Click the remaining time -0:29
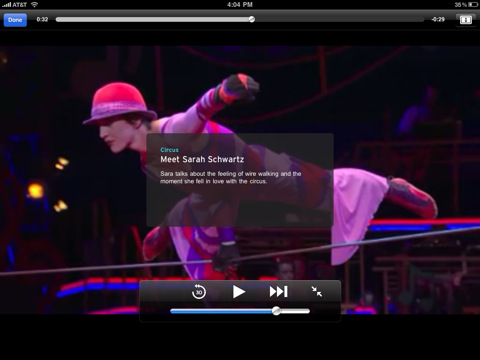The height and width of the screenshot is (360, 480). click(438, 19)
